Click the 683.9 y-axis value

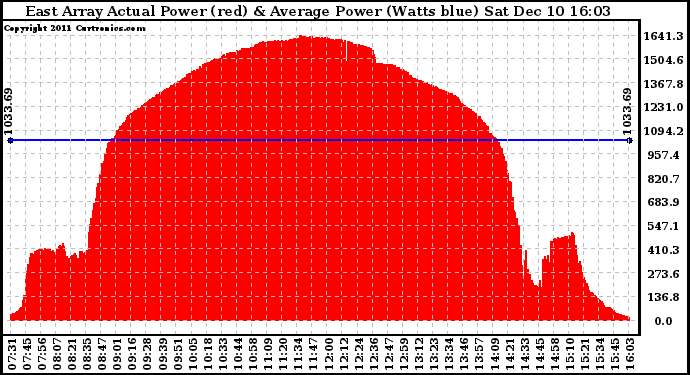(664, 203)
